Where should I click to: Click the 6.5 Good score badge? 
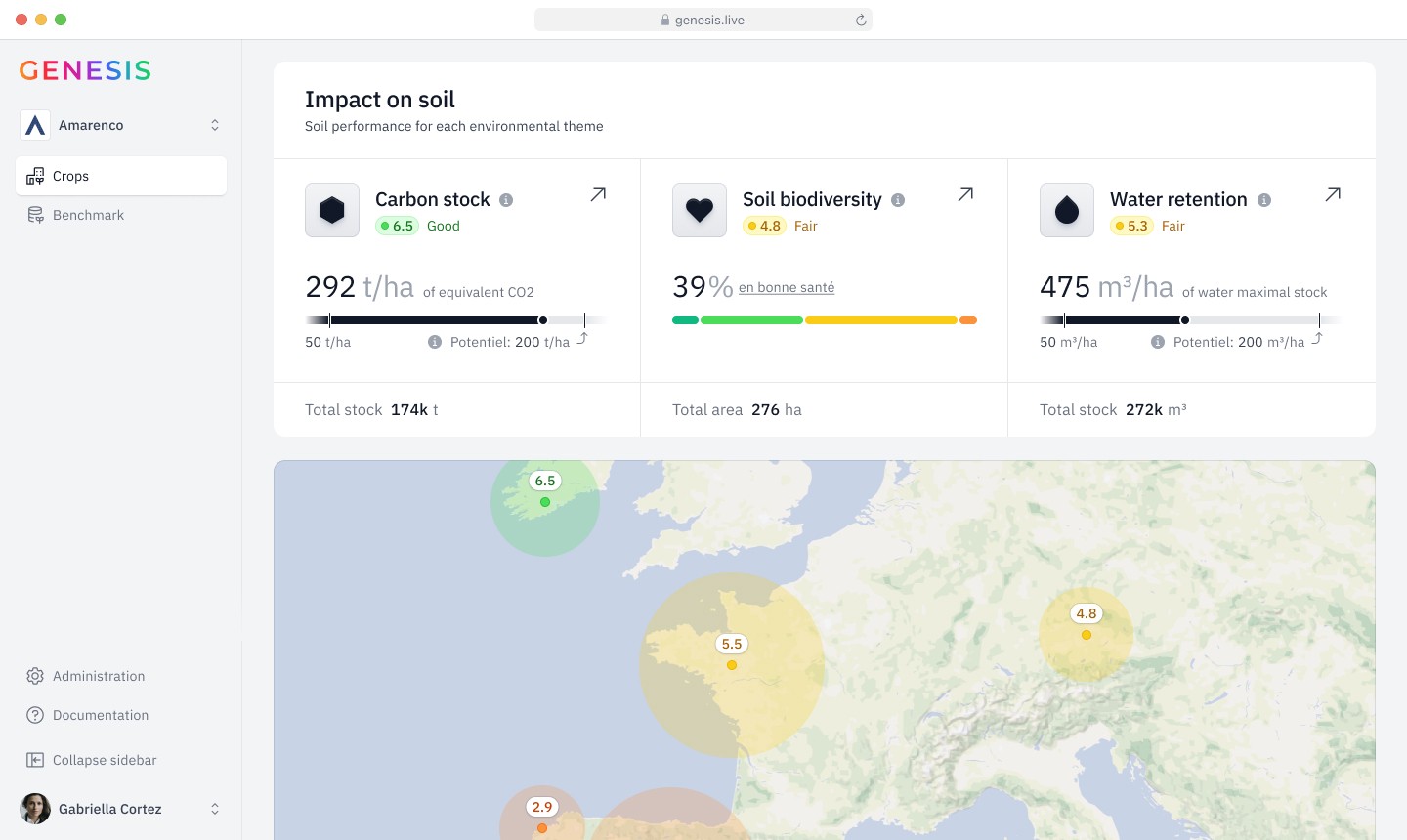click(398, 226)
